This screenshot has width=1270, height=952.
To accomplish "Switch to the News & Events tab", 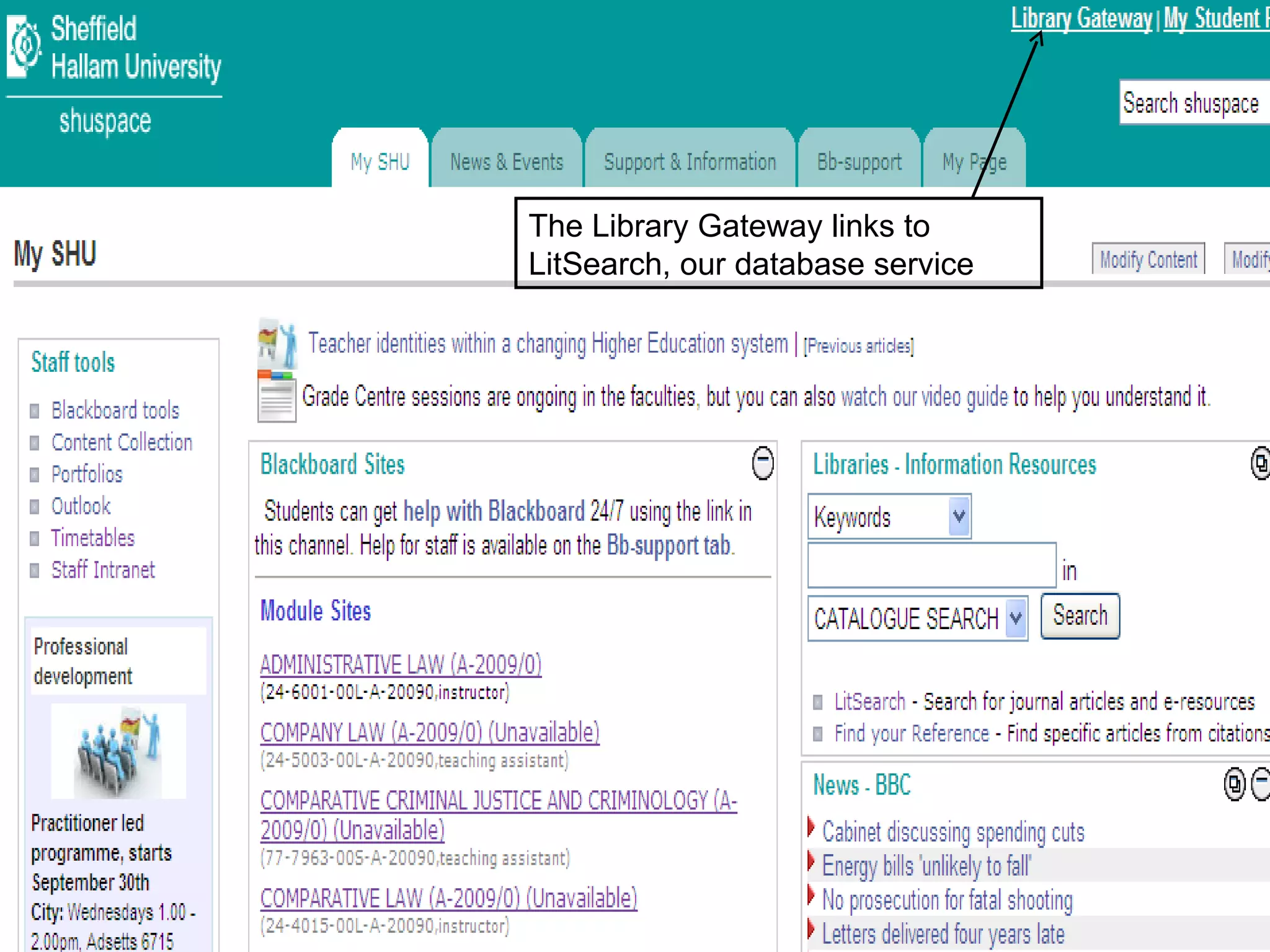I will coord(507,162).
